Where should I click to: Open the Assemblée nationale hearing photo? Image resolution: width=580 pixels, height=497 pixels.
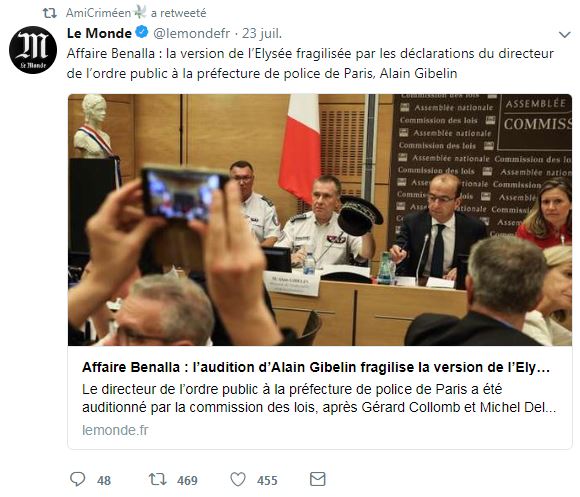[x=320, y=220]
